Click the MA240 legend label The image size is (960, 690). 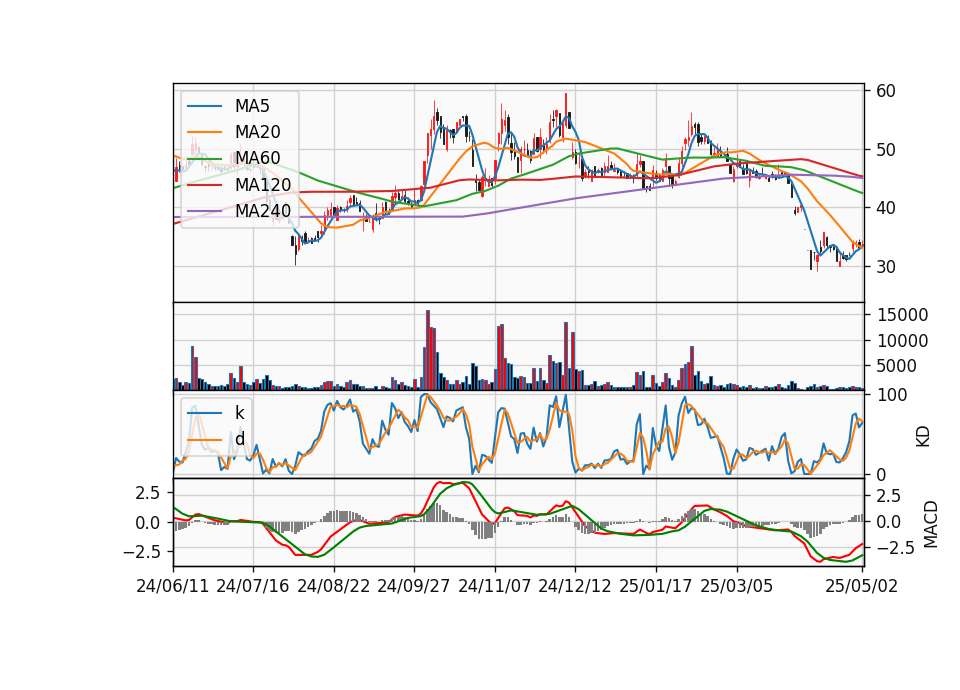point(263,211)
